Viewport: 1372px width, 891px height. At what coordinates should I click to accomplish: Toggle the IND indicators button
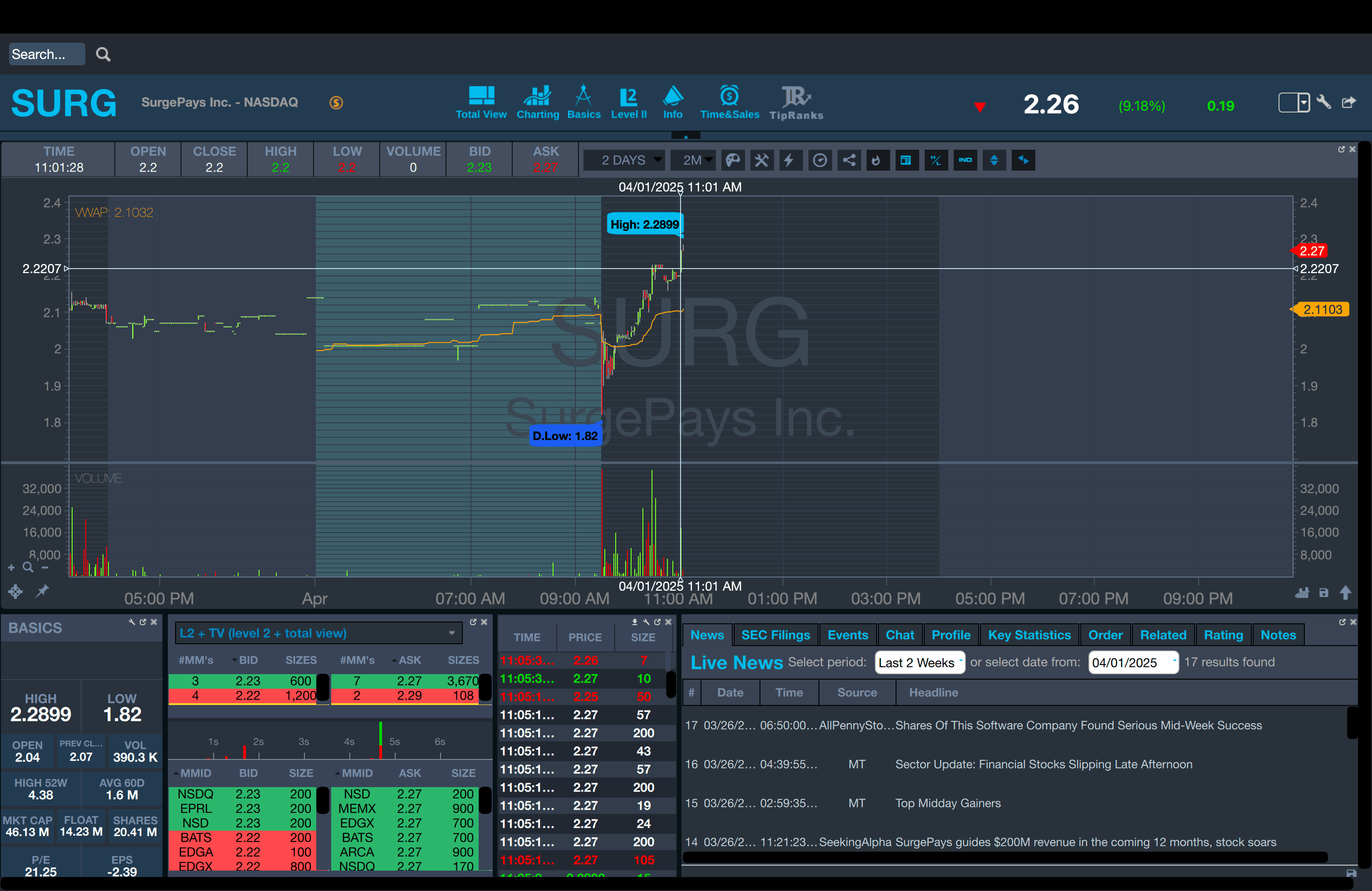(965, 160)
